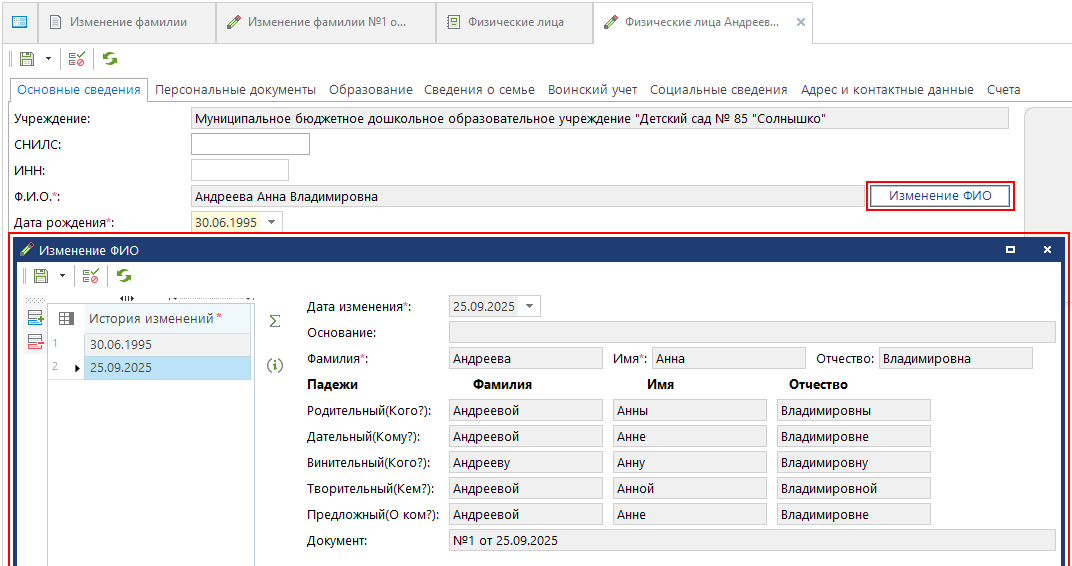Switch to the Персональные документы tab
The image size is (1072, 566).
[x=235, y=90]
